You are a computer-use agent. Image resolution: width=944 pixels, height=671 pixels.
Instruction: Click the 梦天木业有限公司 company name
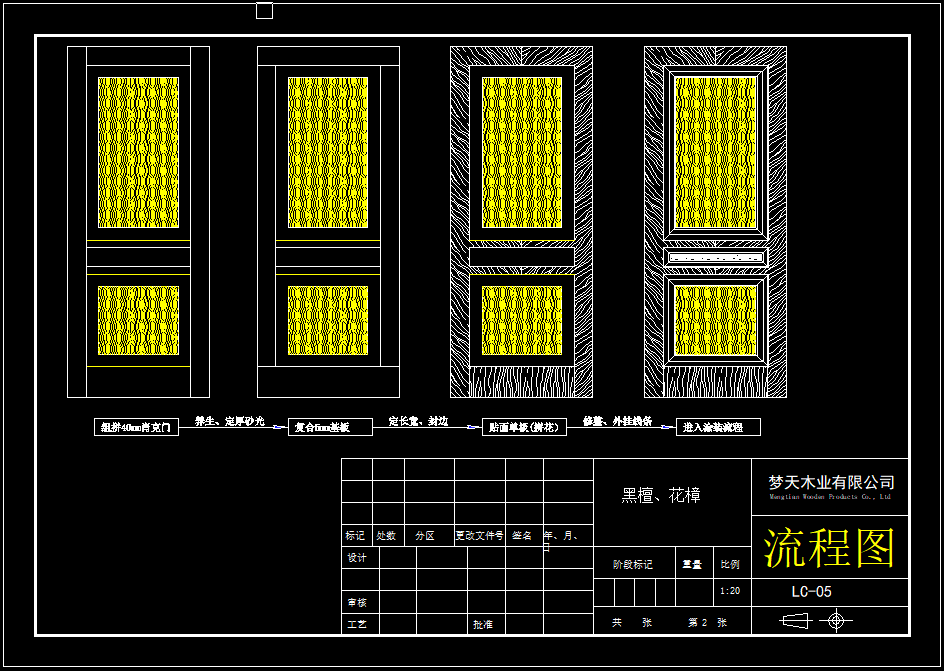point(831,483)
